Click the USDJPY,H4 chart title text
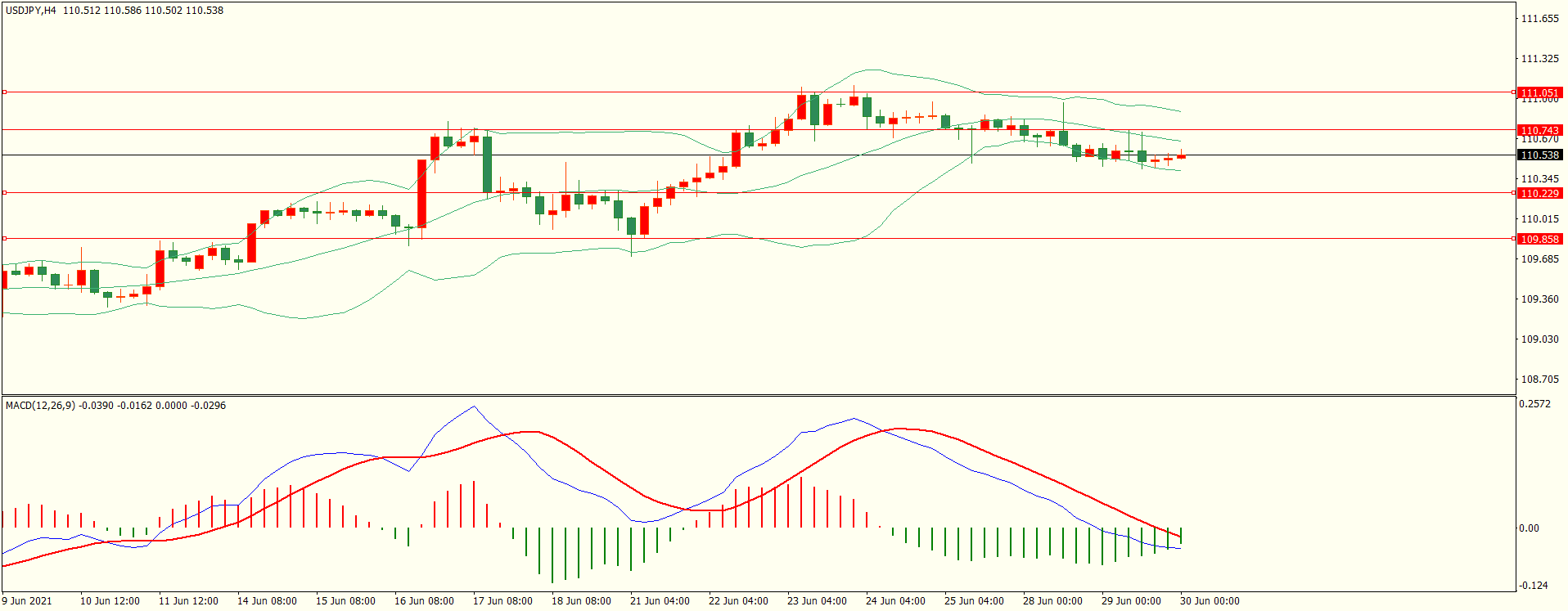 click(x=31, y=11)
